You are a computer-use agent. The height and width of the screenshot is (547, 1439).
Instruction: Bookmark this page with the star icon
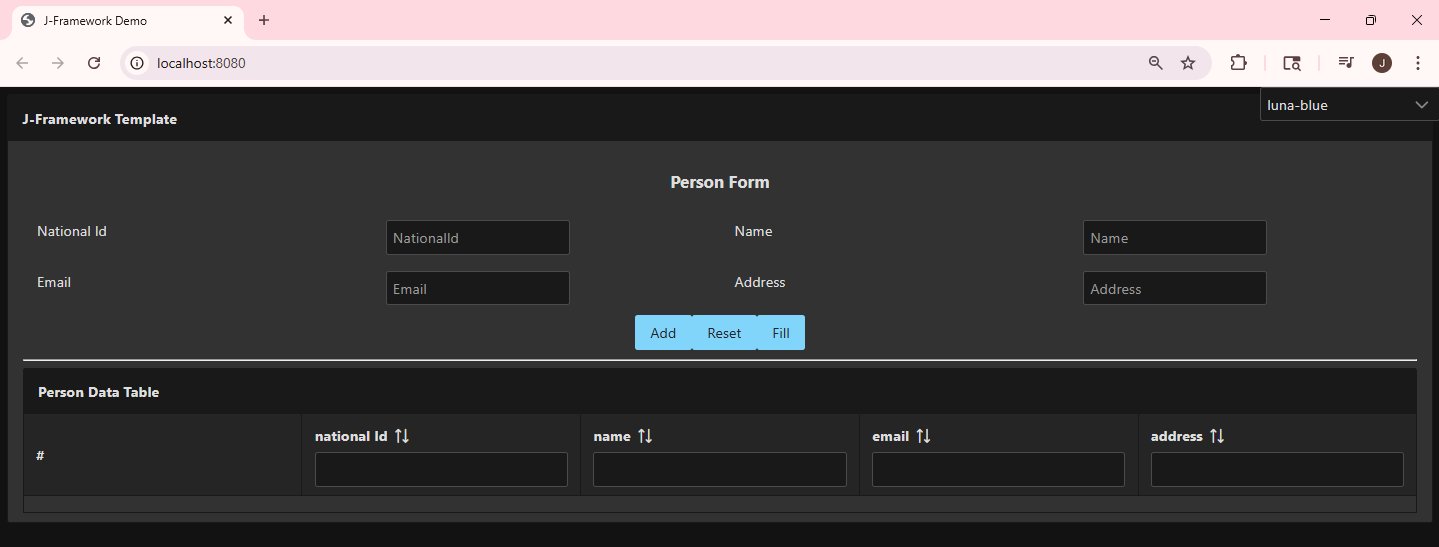[1188, 63]
